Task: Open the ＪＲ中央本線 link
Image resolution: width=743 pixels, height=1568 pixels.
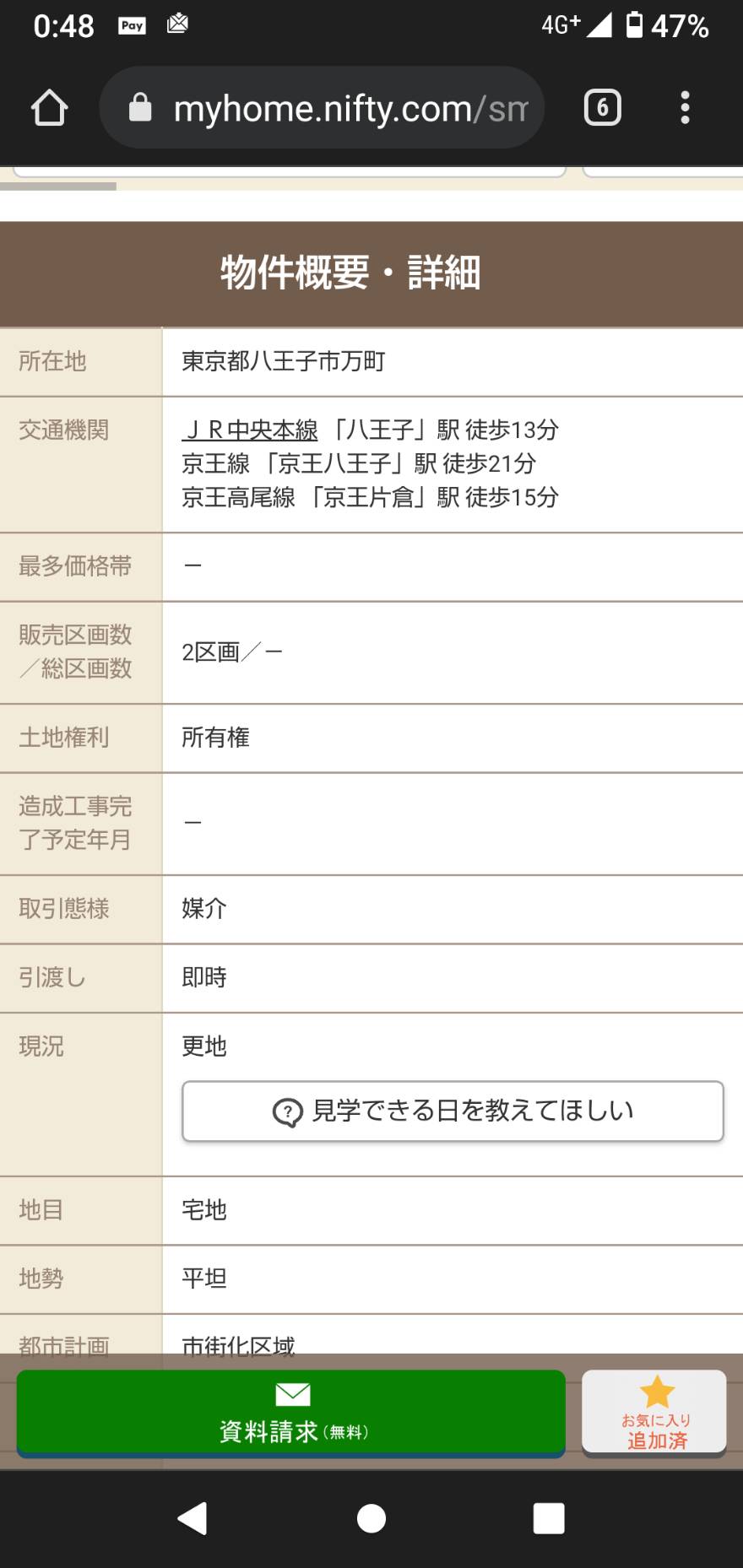Action: point(250,430)
